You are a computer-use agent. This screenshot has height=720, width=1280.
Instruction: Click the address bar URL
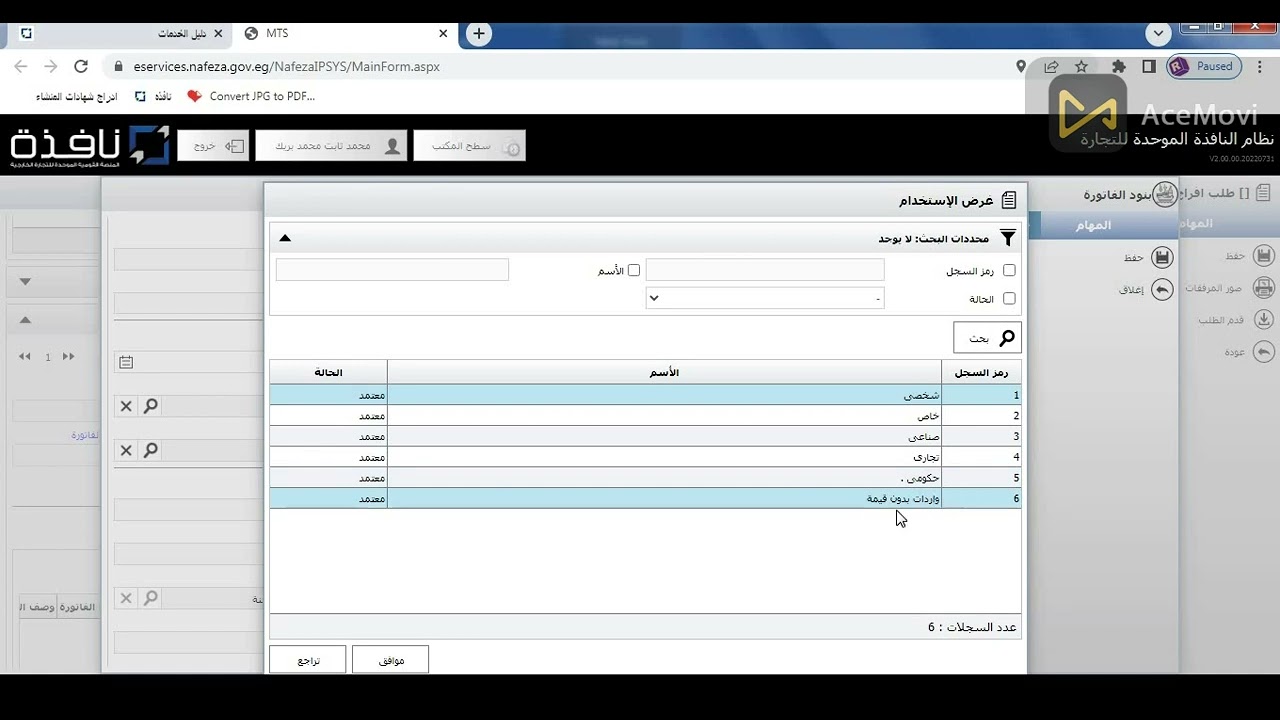point(286,67)
